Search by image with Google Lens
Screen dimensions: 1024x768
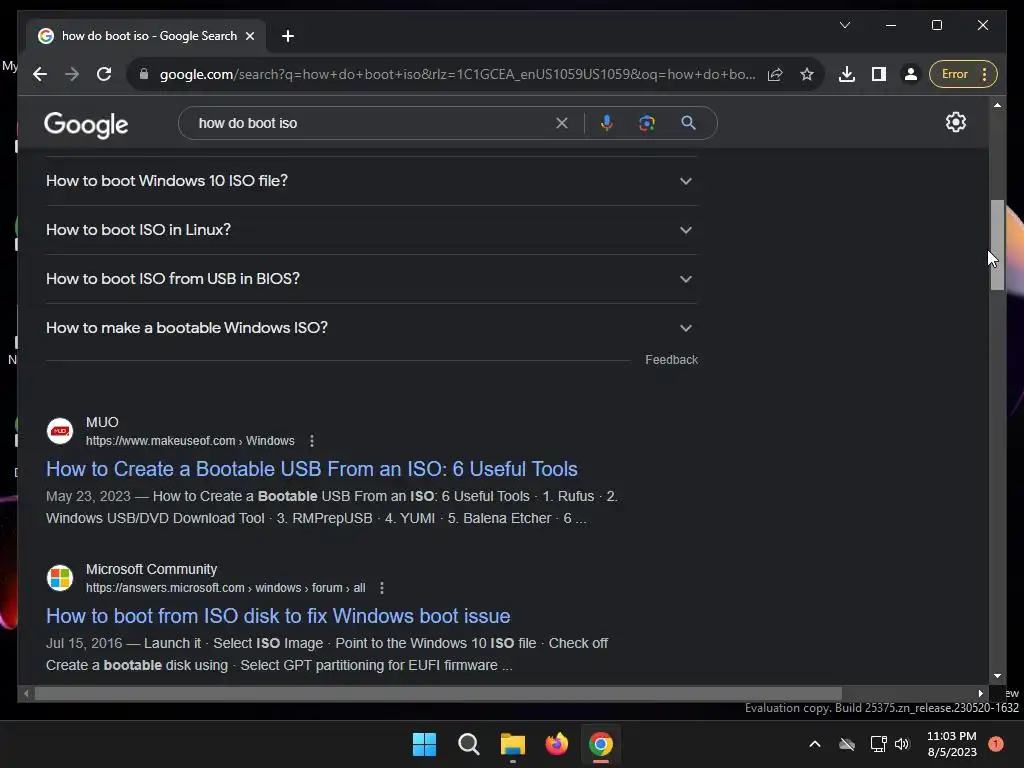(647, 123)
